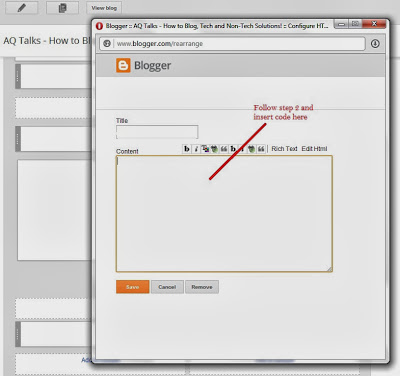Open the text color picker icon
Screen dimensions: 400x376
tap(205, 149)
